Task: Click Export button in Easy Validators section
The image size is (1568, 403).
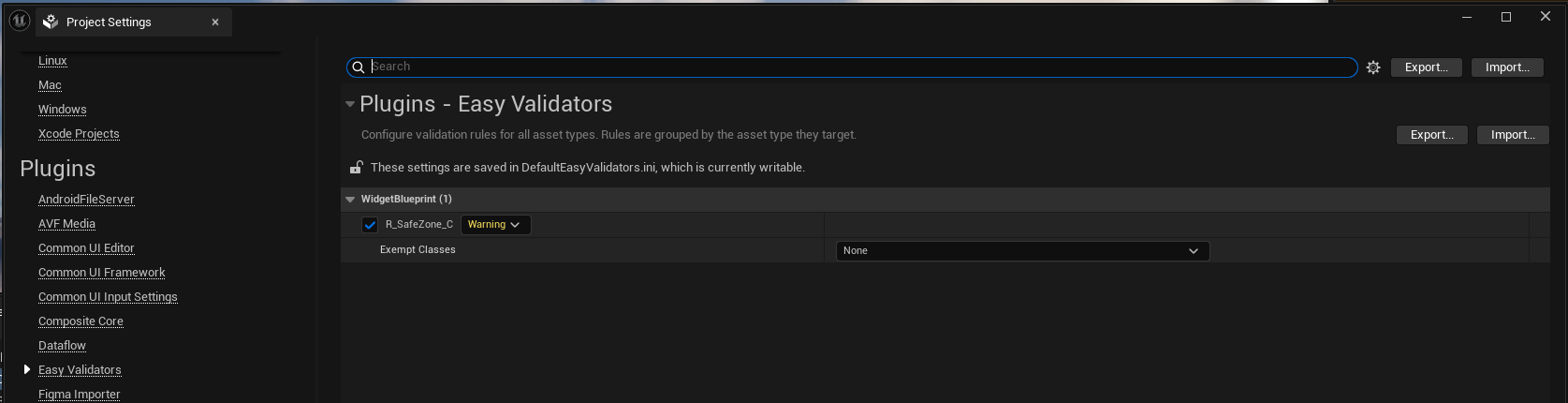Action: click(1432, 135)
